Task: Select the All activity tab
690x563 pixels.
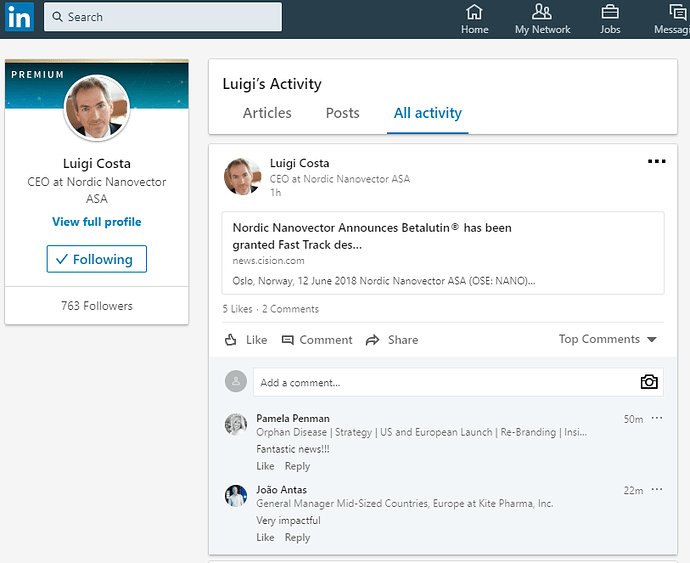Action: click(428, 113)
